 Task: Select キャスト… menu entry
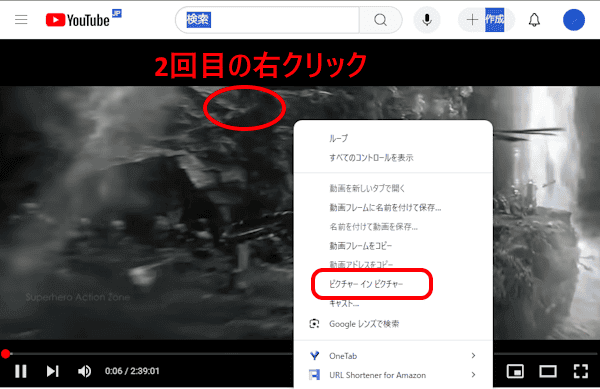393,304
